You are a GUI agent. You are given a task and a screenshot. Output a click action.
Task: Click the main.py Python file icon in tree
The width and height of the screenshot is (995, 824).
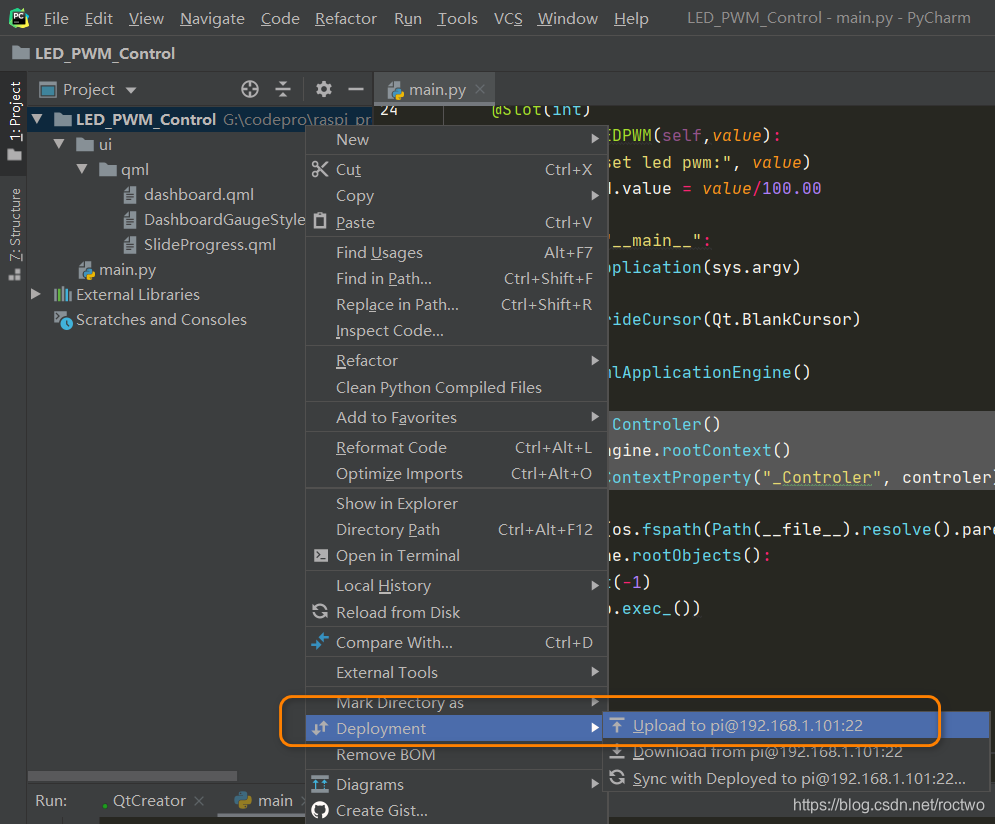[x=86, y=270]
